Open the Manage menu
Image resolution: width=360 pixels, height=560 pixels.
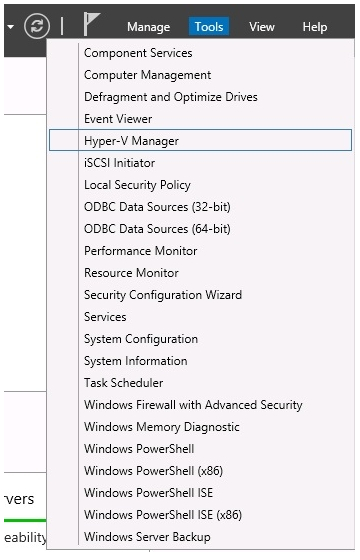pyautogui.click(x=149, y=27)
